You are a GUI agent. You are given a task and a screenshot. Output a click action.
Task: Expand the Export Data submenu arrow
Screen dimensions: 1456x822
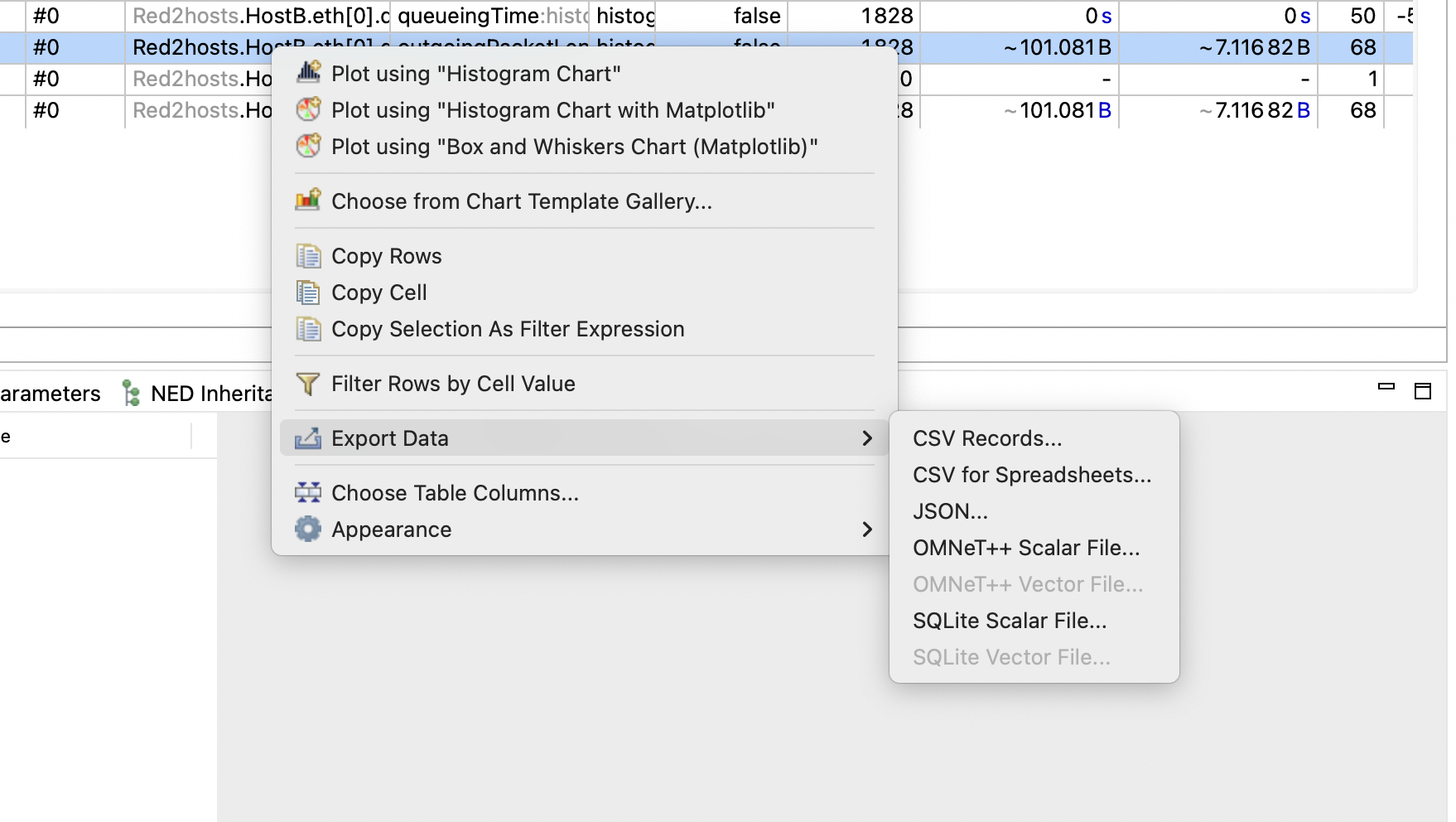point(867,438)
